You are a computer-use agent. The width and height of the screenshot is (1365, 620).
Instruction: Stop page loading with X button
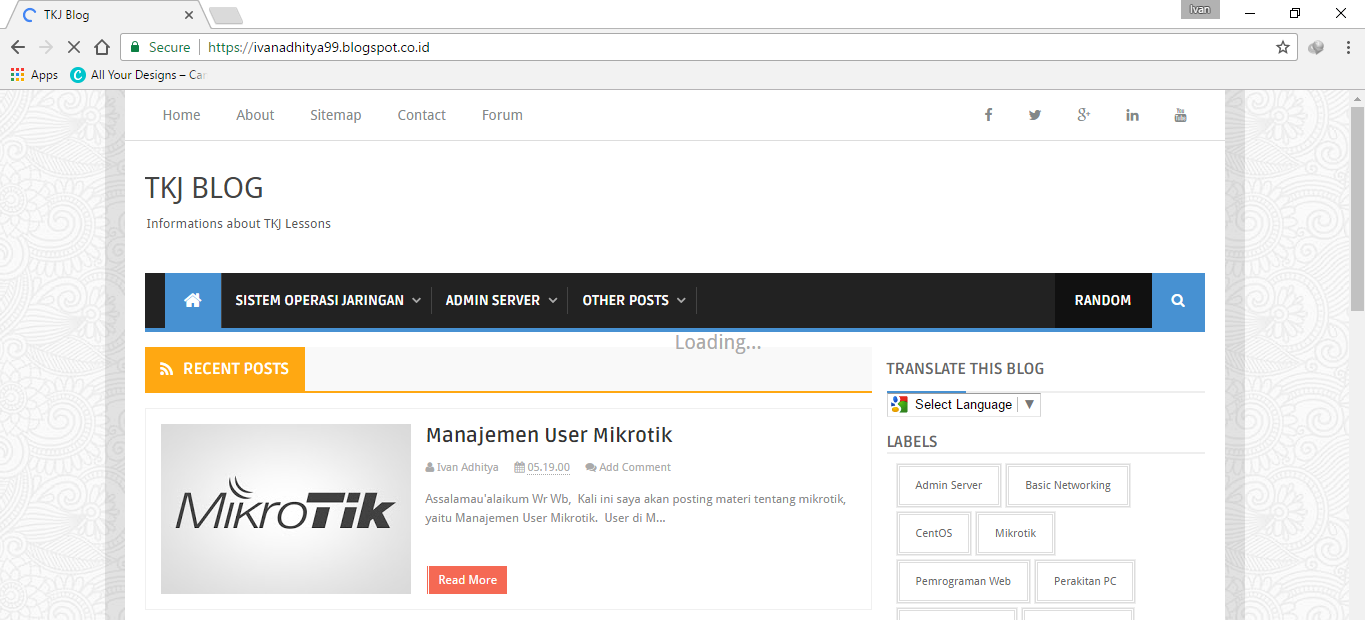pos(73,47)
